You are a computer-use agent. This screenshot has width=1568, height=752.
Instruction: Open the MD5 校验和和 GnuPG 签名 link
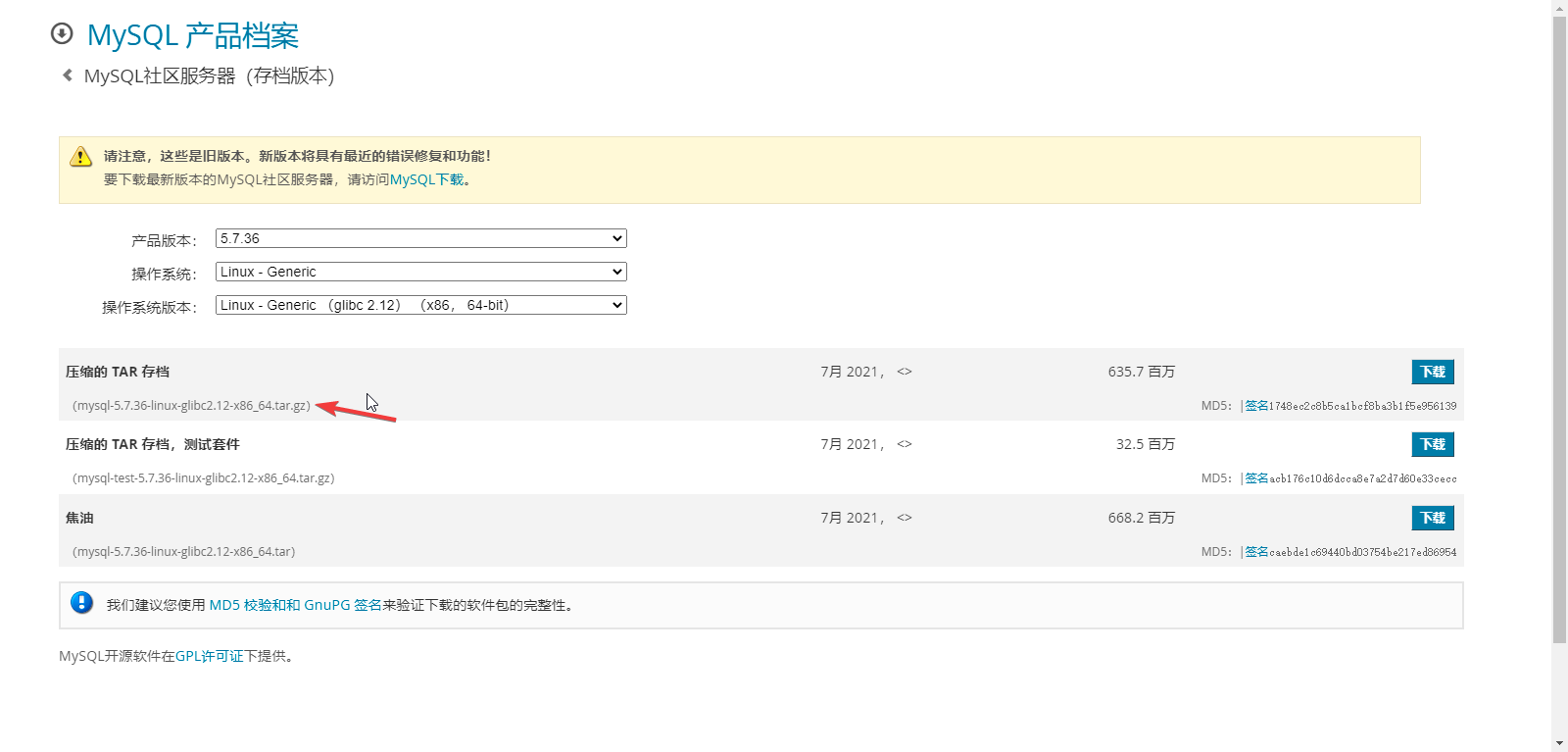[295, 605]
